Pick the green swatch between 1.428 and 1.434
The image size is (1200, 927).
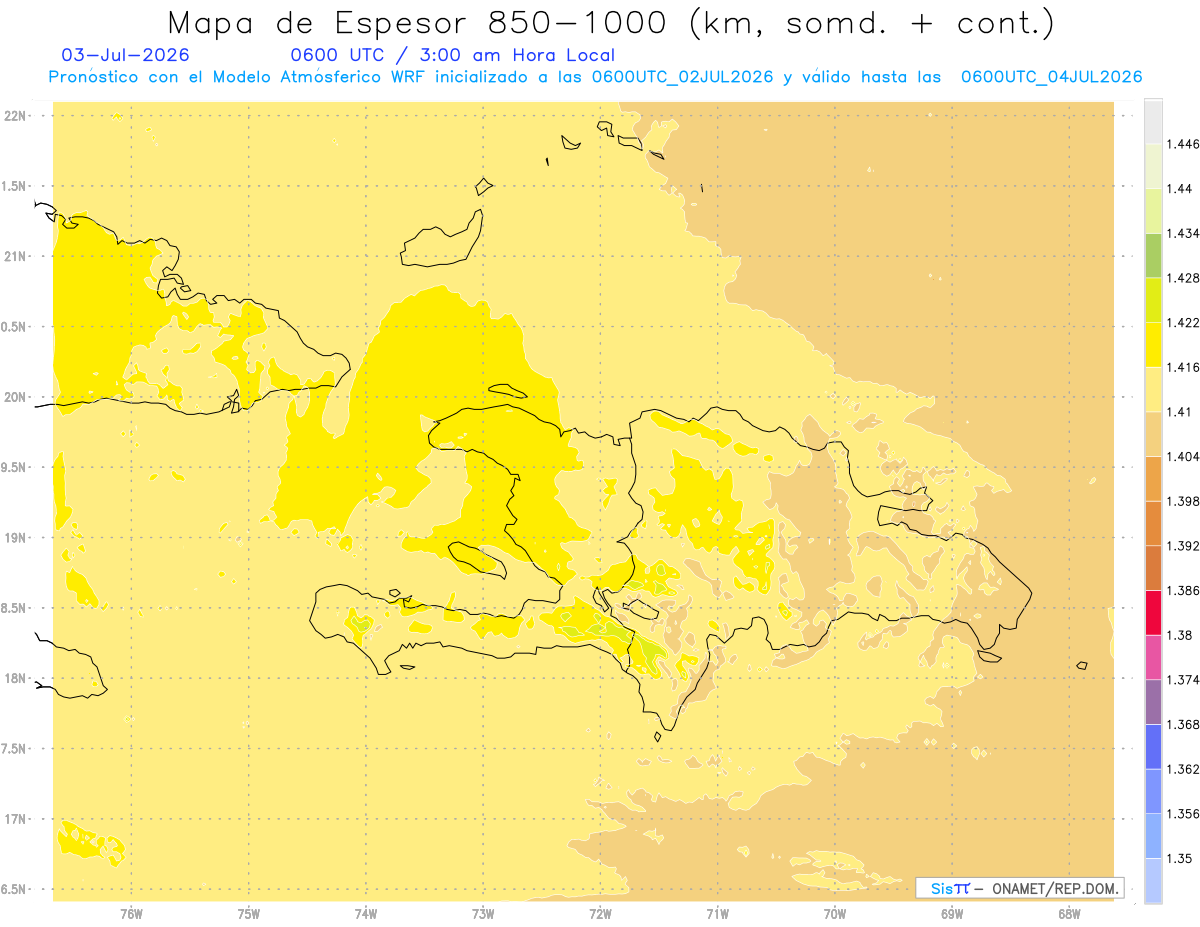[x=1153, y=256]
